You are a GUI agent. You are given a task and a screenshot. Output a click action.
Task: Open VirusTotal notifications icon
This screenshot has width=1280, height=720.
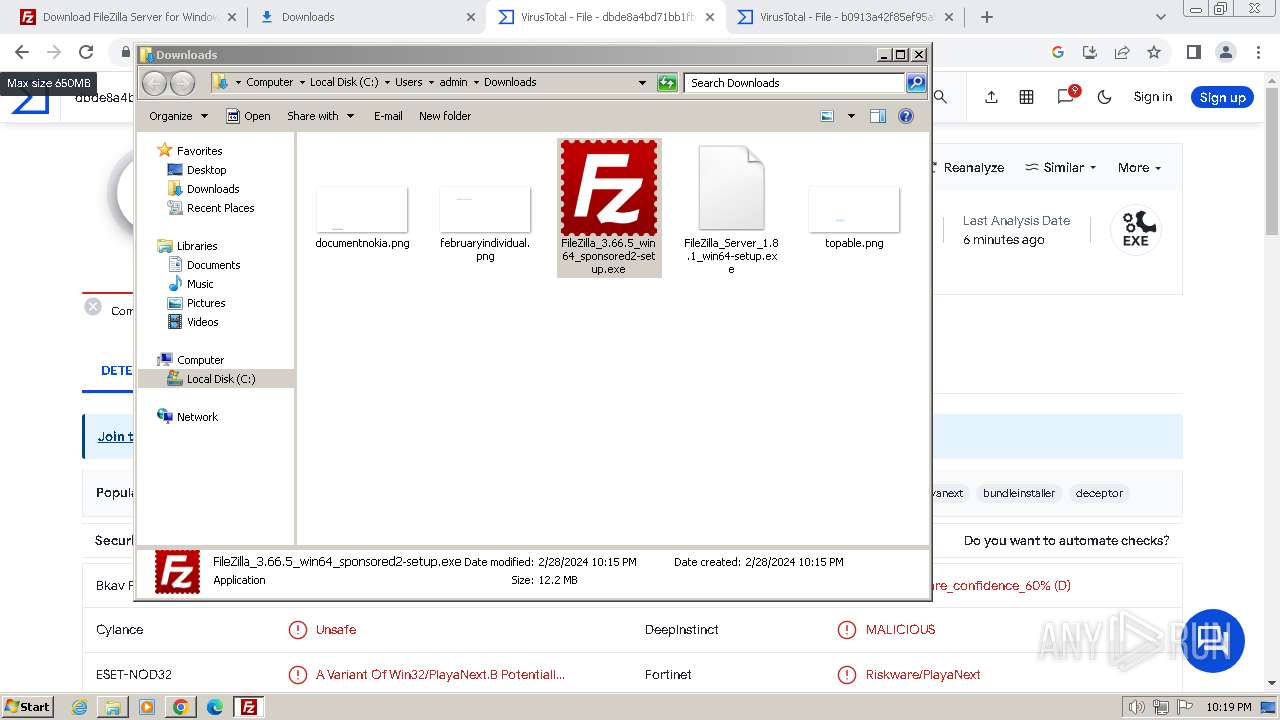(x=1067, y=96)
